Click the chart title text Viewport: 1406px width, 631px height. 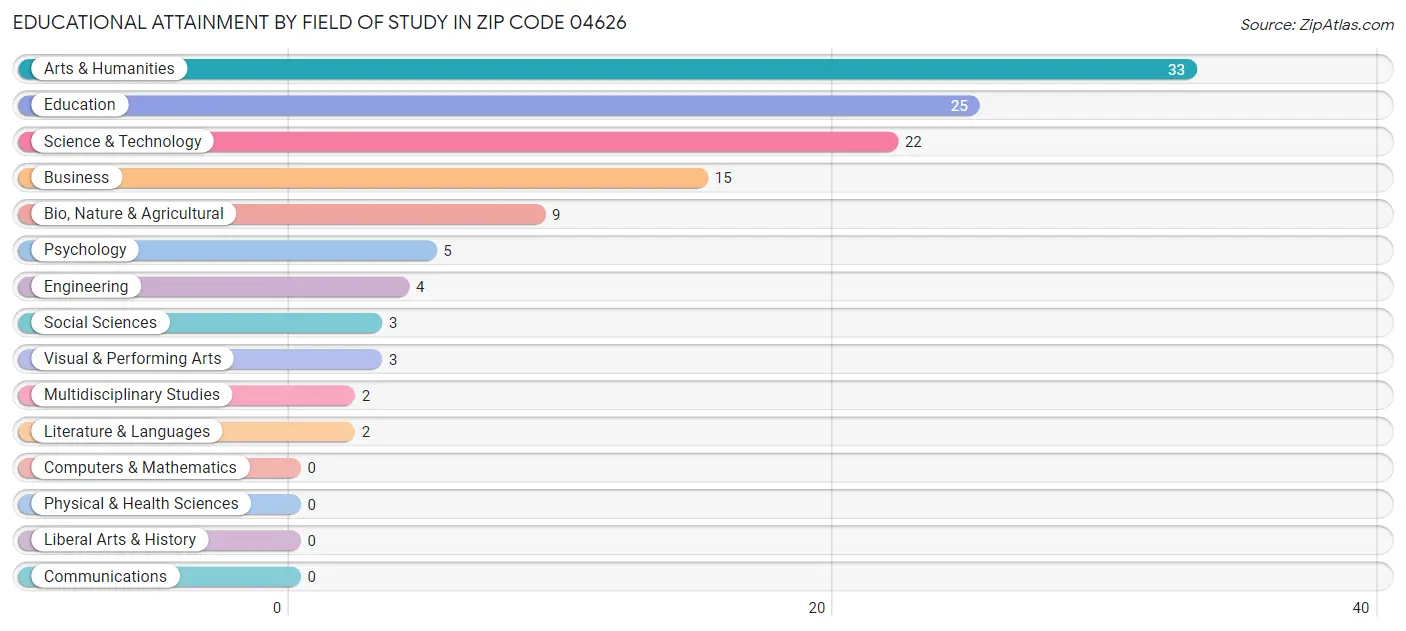click(320, 22)
